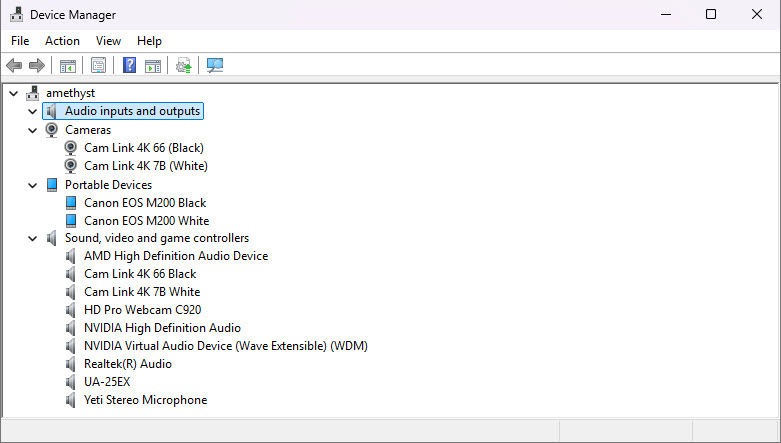Select the Yeti Stereo Microphone entry
This screenshot has height=443, width=781.
tap(145, 400)
